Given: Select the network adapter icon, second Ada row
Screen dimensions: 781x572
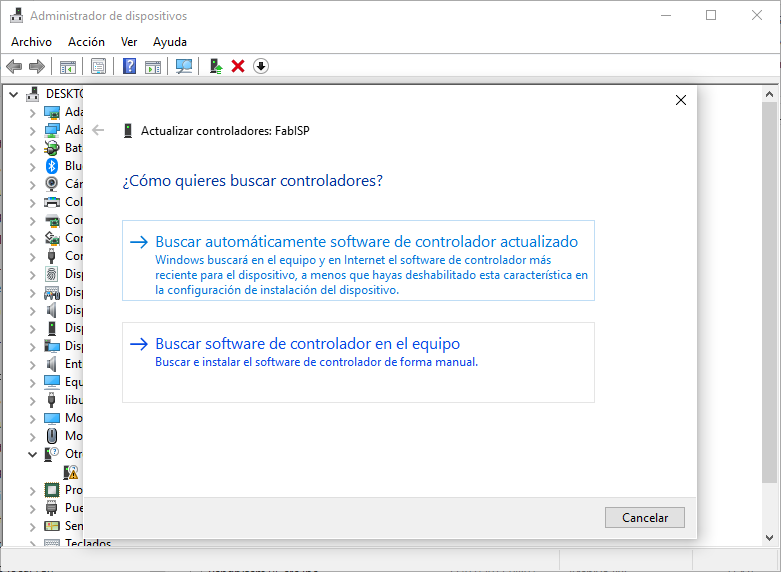Looking at the screenshot, I should point(52,130).
